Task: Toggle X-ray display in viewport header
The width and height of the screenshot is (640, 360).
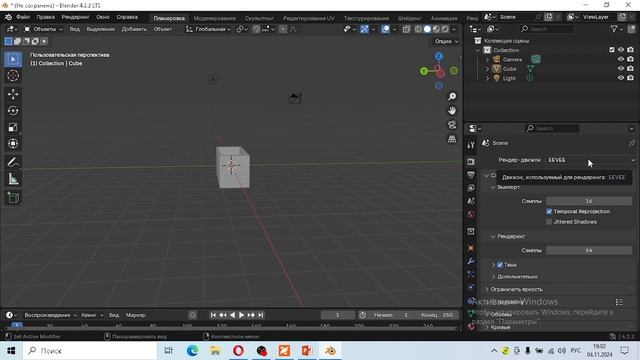Action: click(407, 29)
